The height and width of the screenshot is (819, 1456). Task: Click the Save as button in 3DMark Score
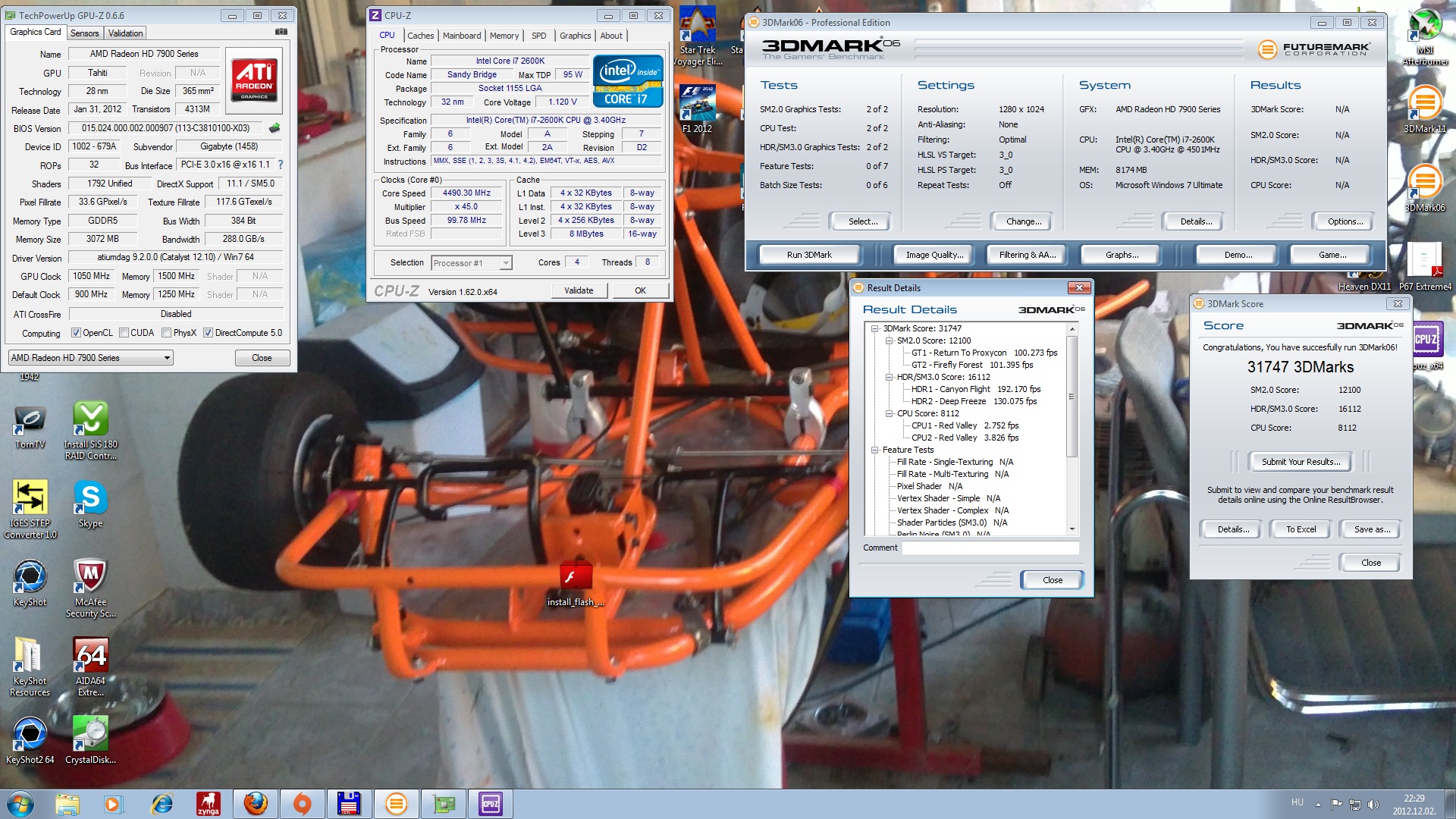click(x=1372, y=529)
